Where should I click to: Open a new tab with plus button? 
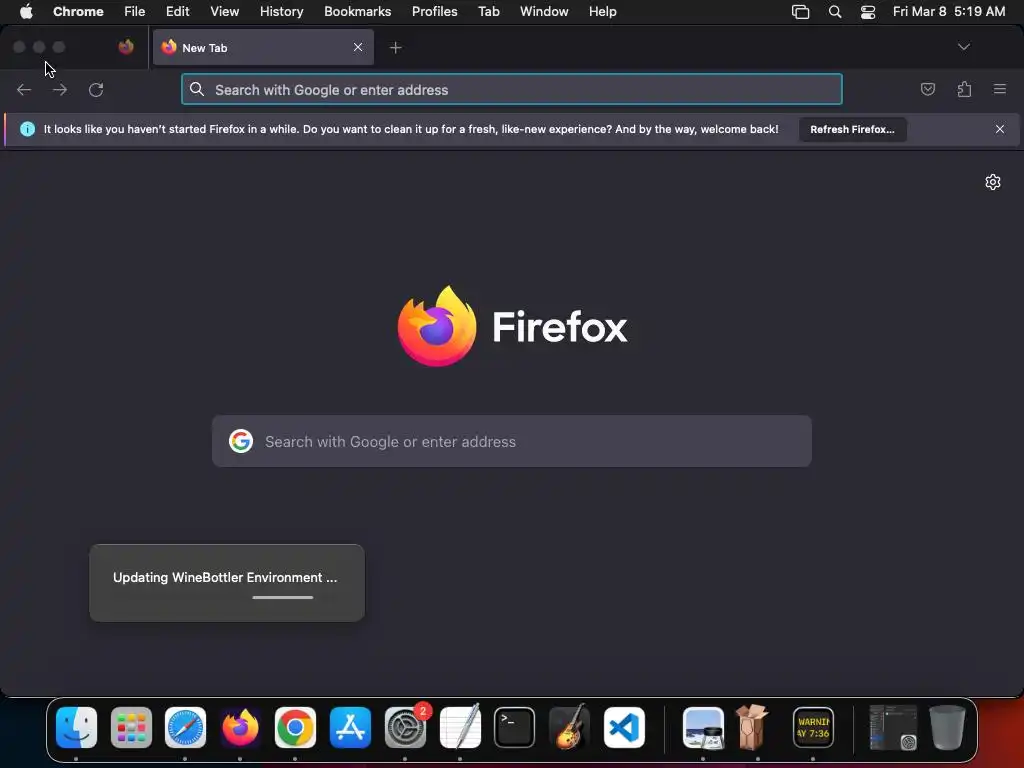tap(396, 48)
